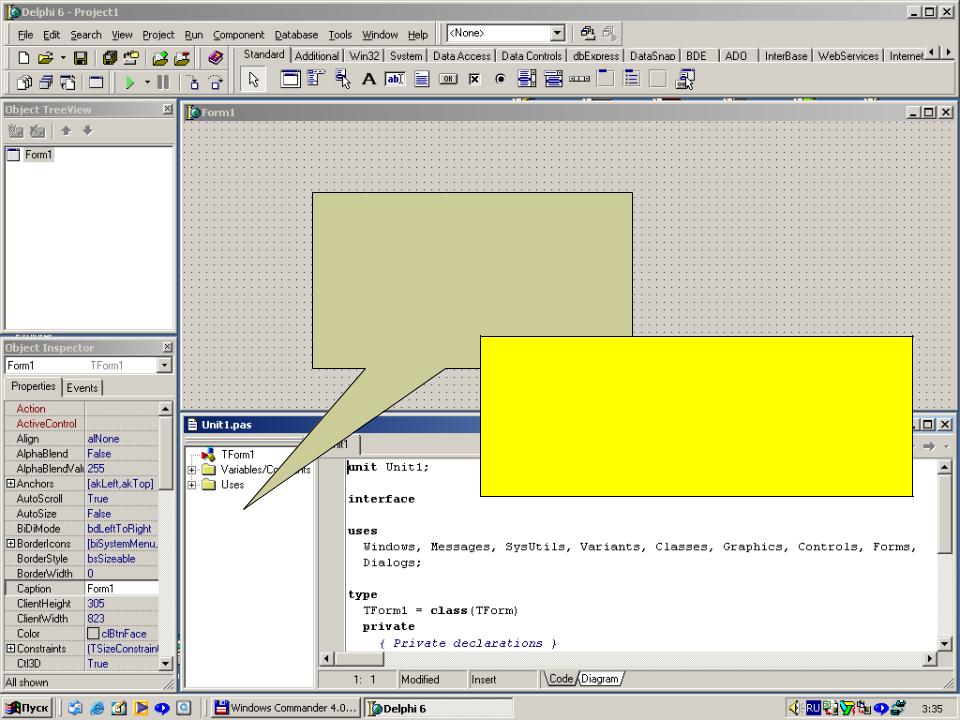
Task: Click the Save current desktop icon
Action: pos(588,33)
